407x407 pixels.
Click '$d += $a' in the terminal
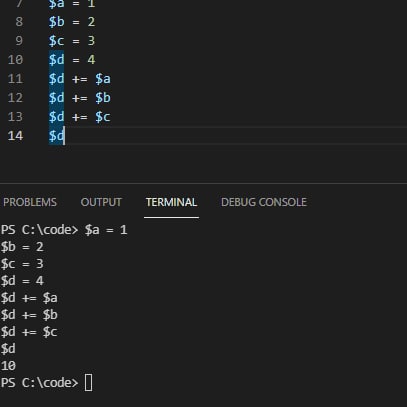(29, 298)
